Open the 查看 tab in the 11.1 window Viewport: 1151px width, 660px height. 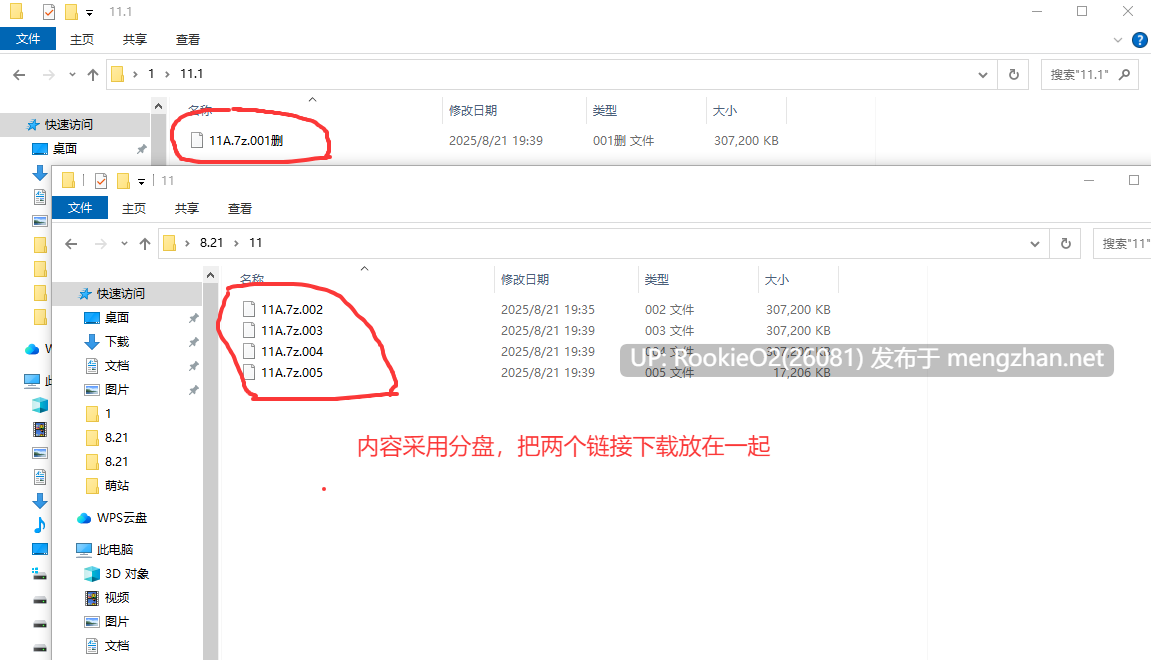pyautogui.click(x=187, y=40)
